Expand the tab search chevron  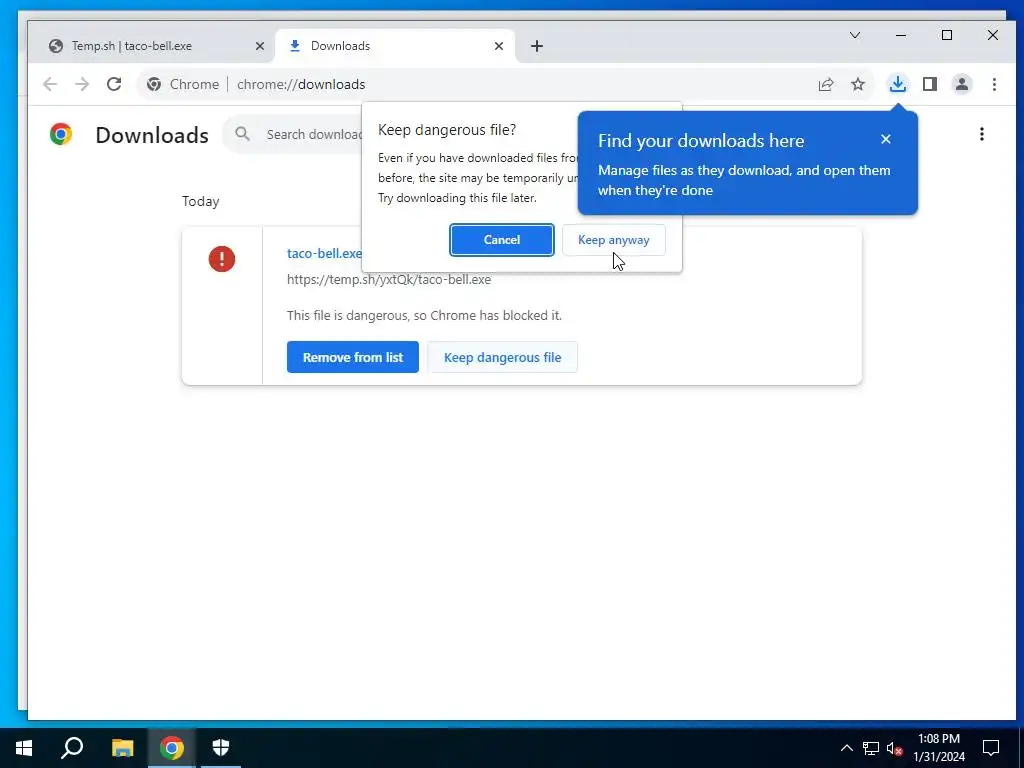click(854, 35)
